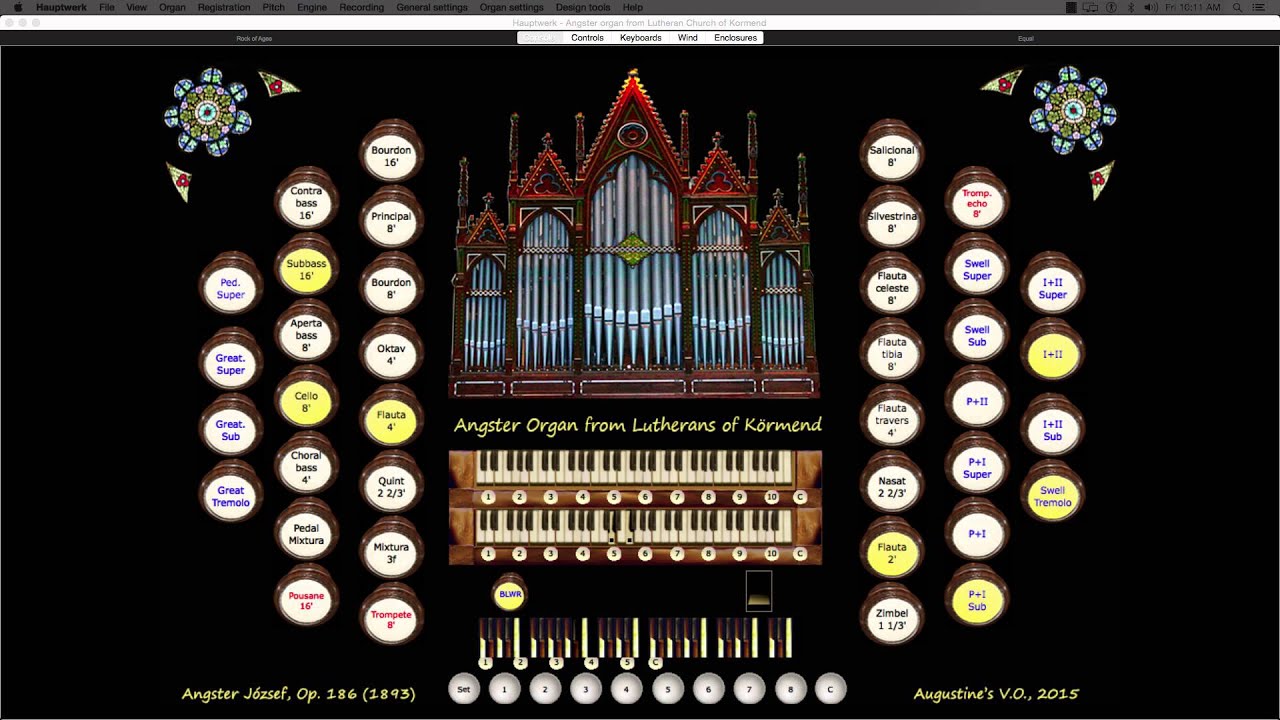Open the Apple menu
This screenshot has width=1280, height=720.
pyautogui.click(x=17, y=7)
